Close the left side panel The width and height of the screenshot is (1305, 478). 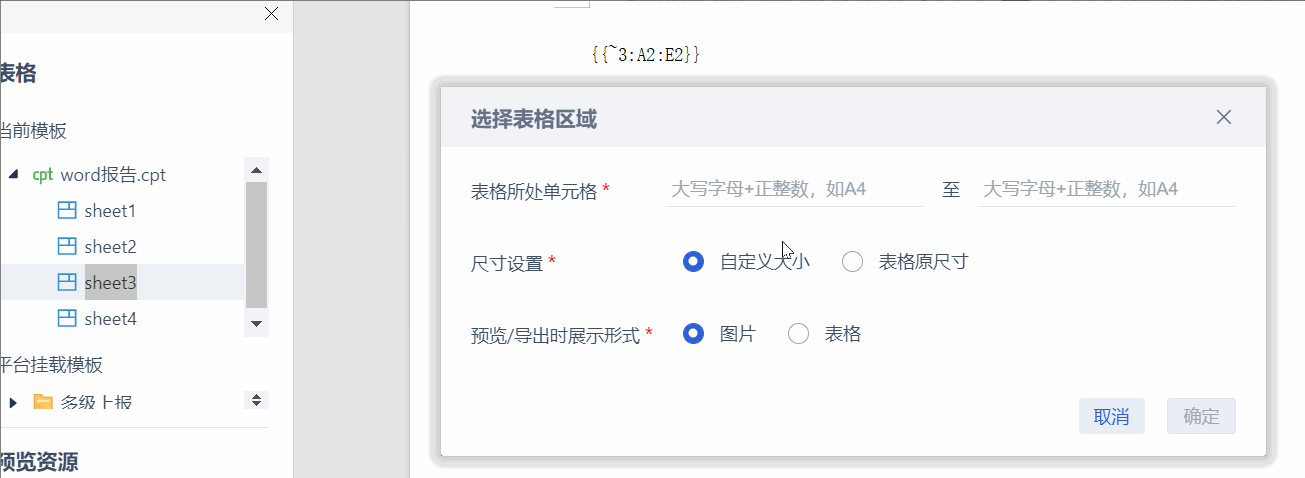tap(271, 14)
